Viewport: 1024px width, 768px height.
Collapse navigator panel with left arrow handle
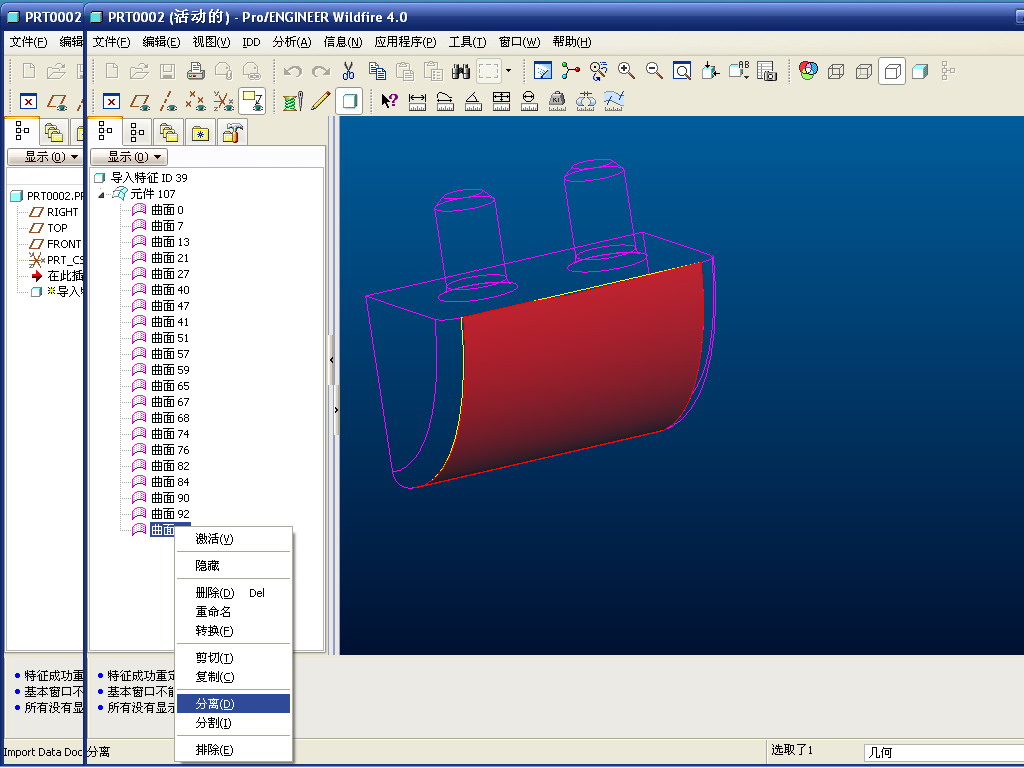332,359
